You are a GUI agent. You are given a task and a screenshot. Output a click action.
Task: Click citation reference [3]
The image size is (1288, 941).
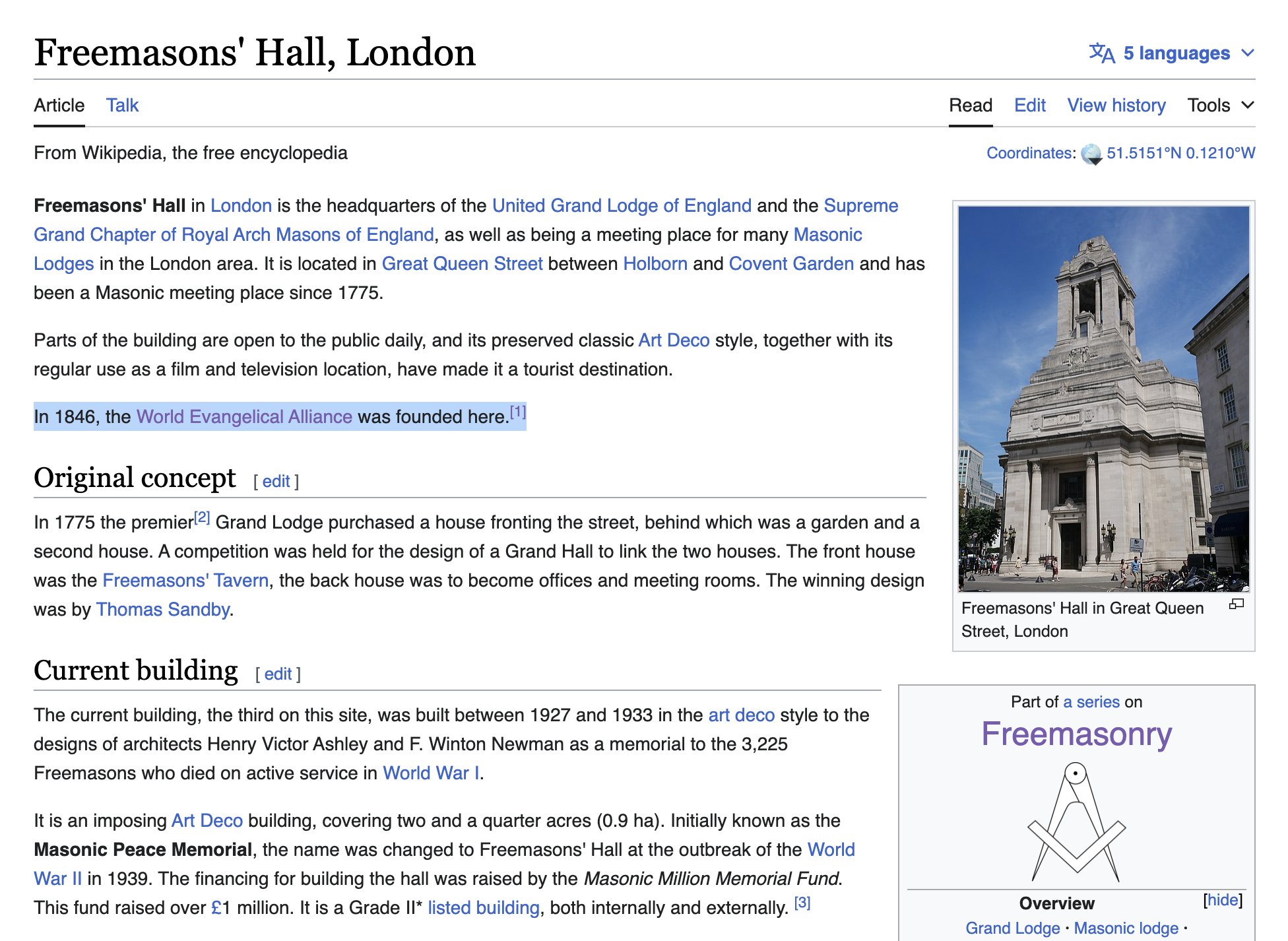[802, 903]
